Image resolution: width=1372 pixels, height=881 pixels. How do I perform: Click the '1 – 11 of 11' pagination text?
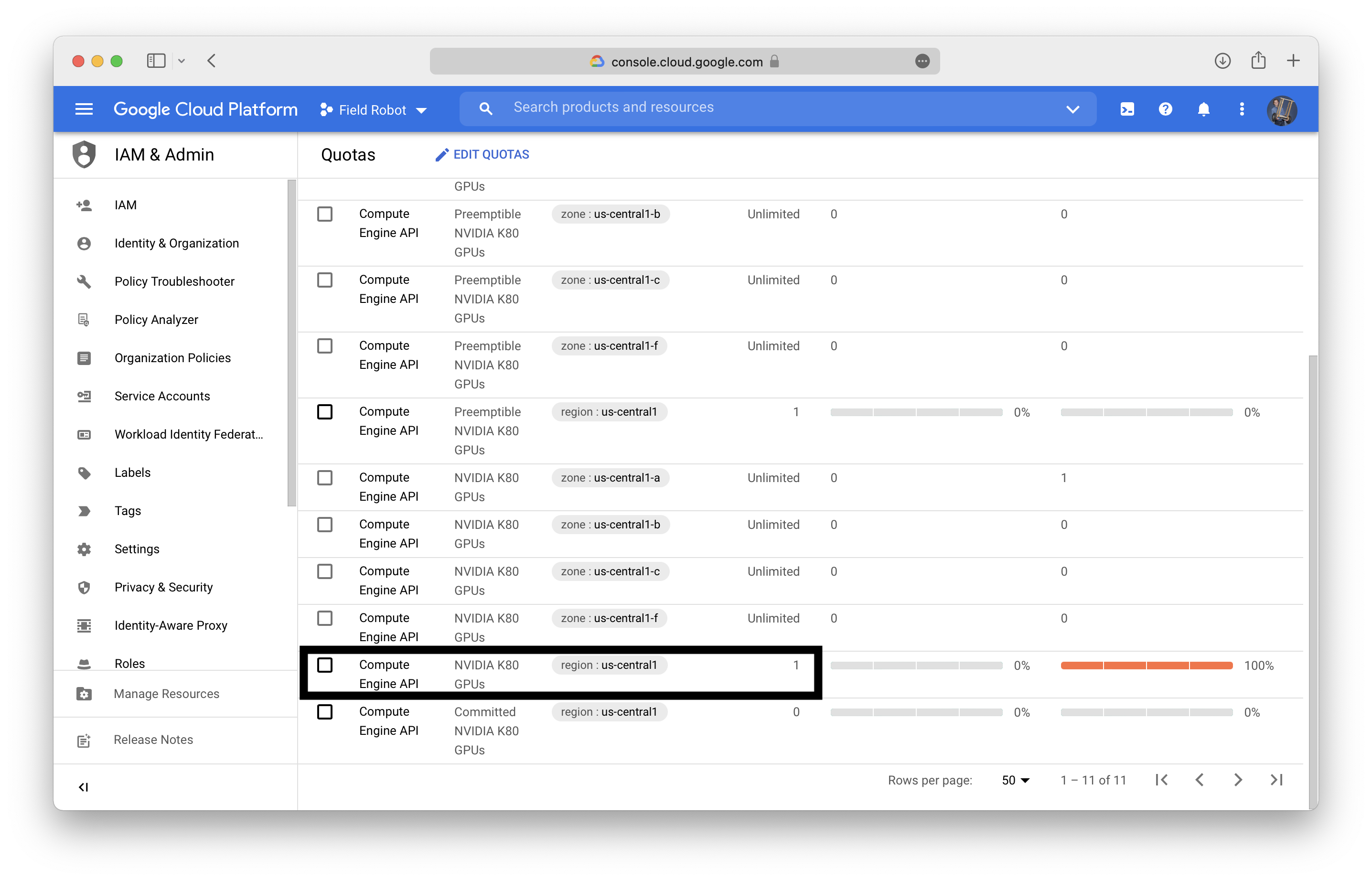click(1093, 780)
